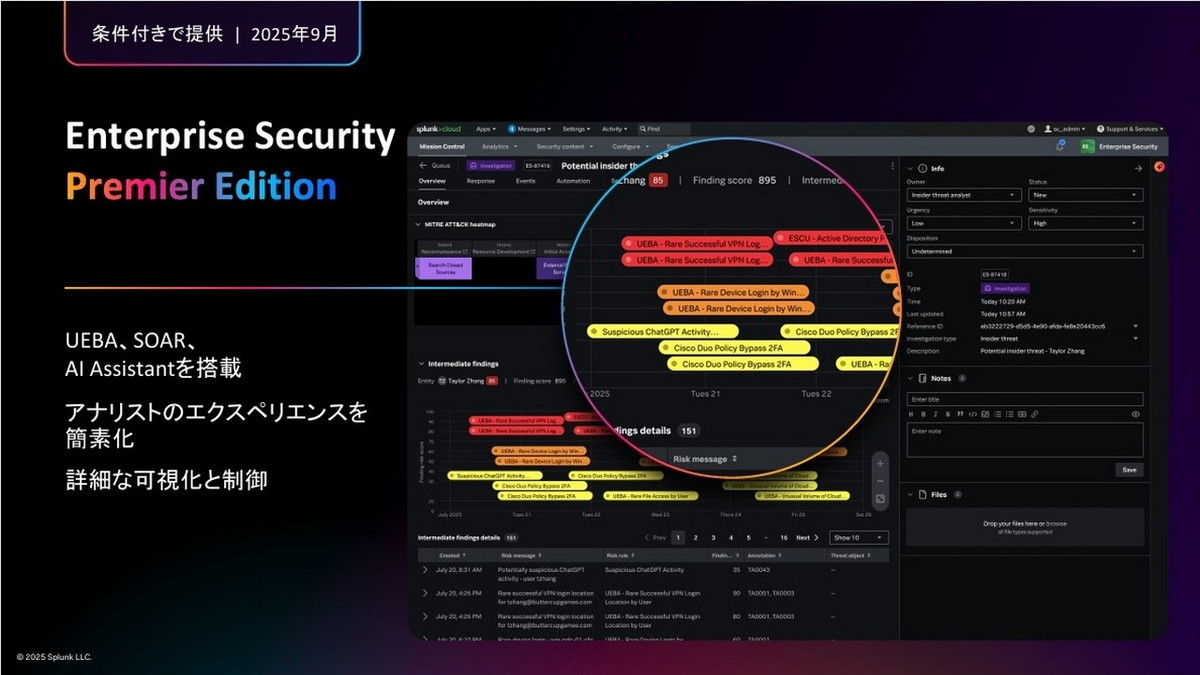1200x675 pixels.
Task: Collapse the Files section
Action: click(x=909, y=494)
